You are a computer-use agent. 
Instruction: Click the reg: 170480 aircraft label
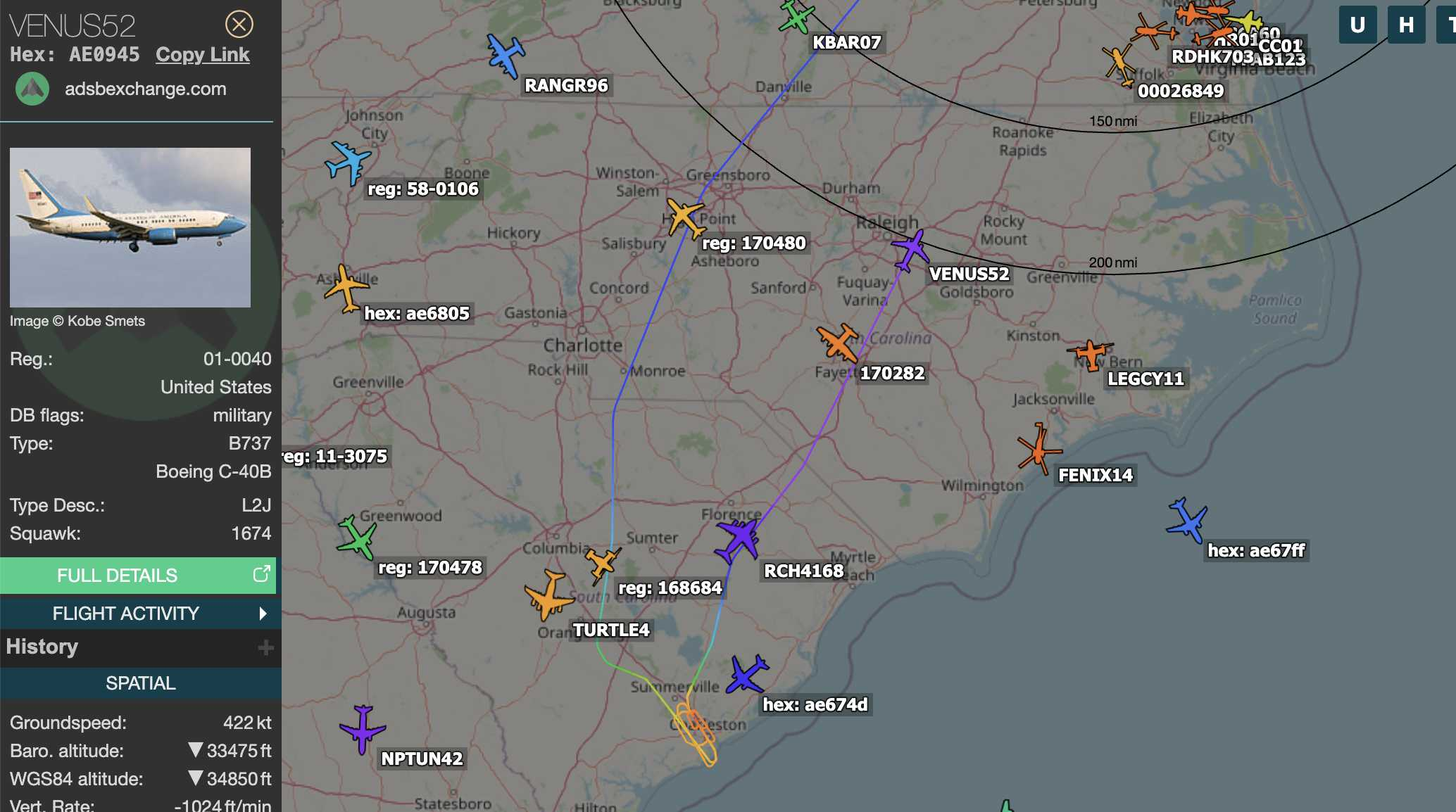[x=753, y=243]
